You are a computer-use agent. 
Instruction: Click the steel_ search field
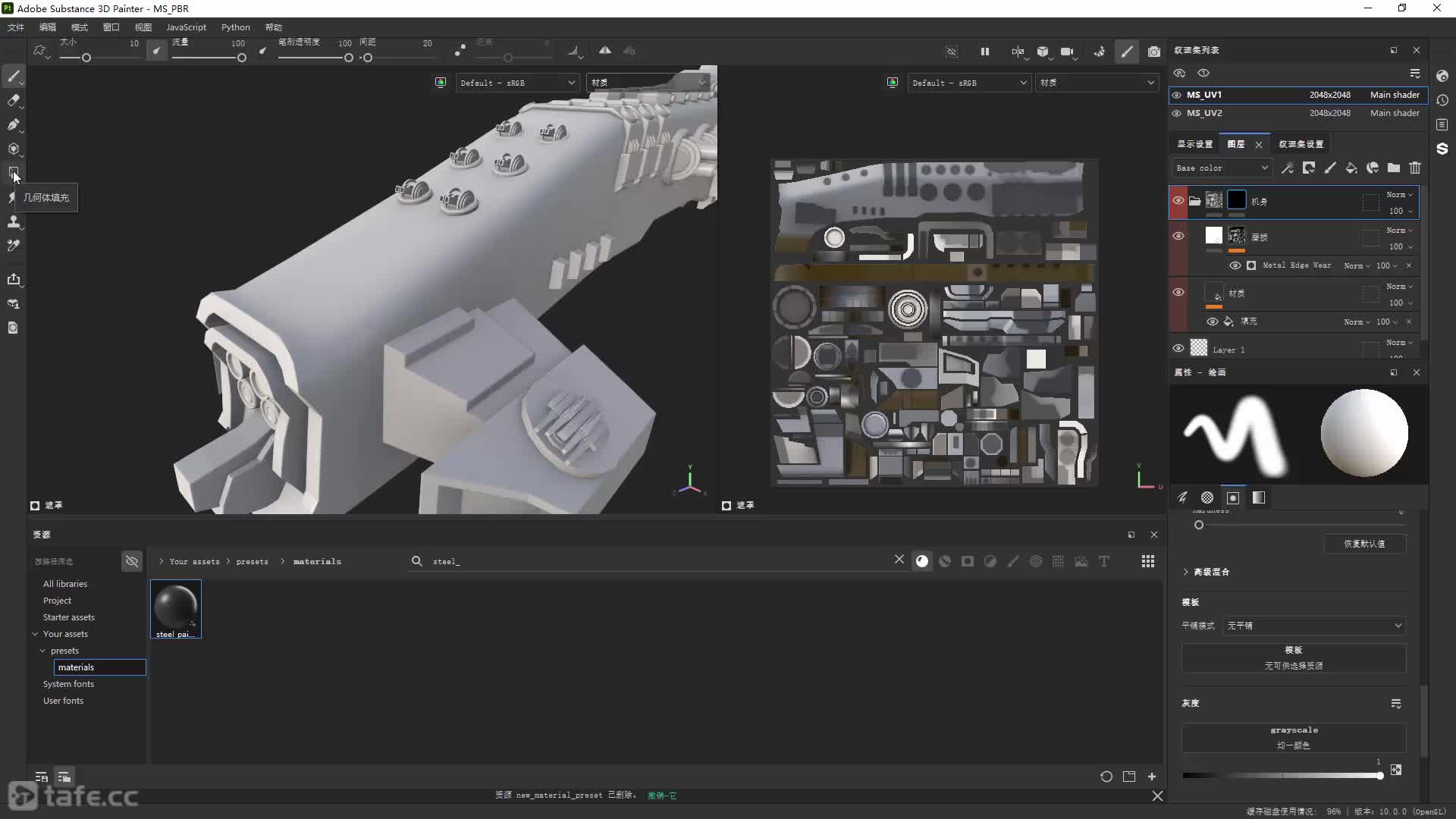coord(660,561)
